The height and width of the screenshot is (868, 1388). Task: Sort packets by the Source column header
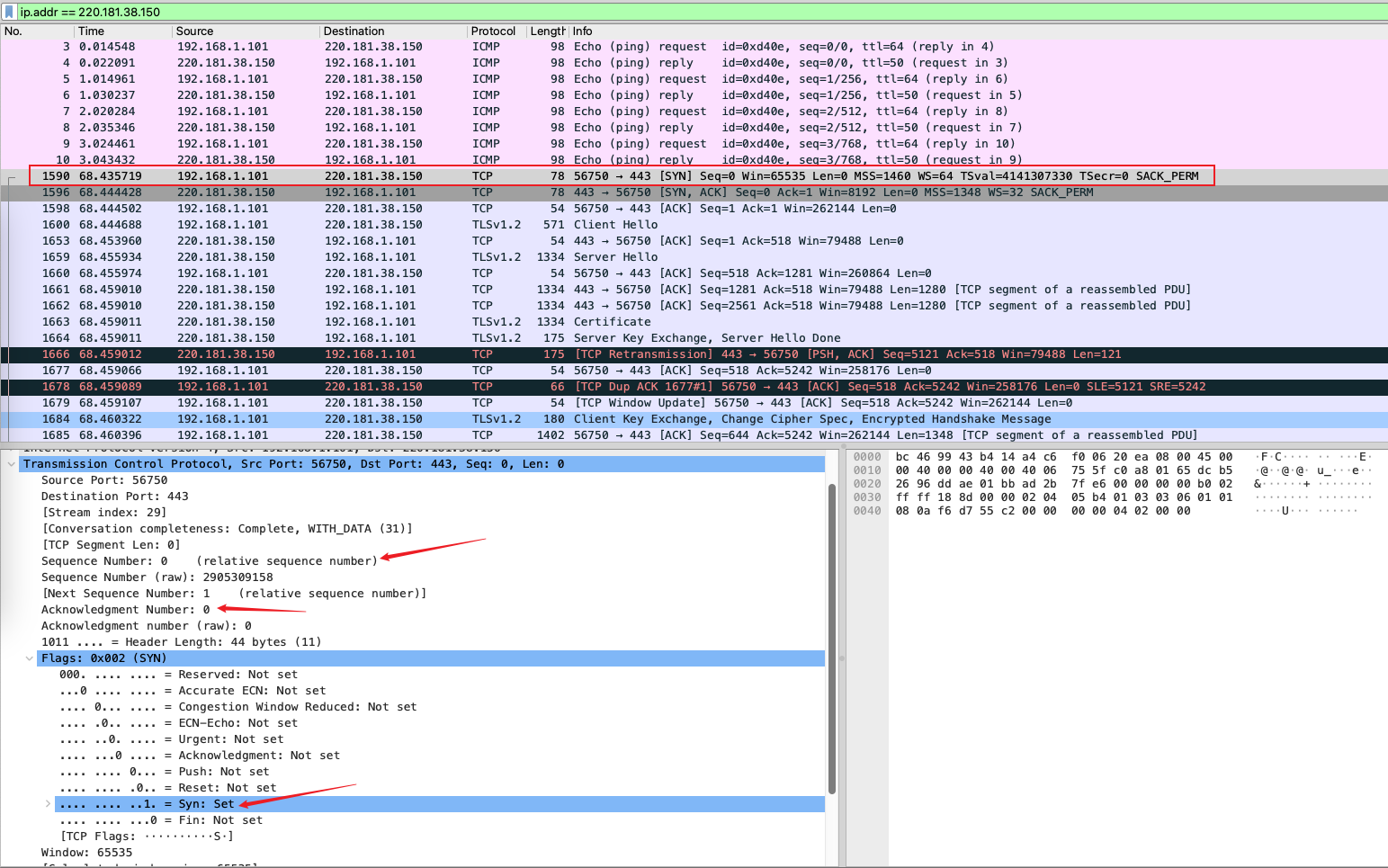246,31
